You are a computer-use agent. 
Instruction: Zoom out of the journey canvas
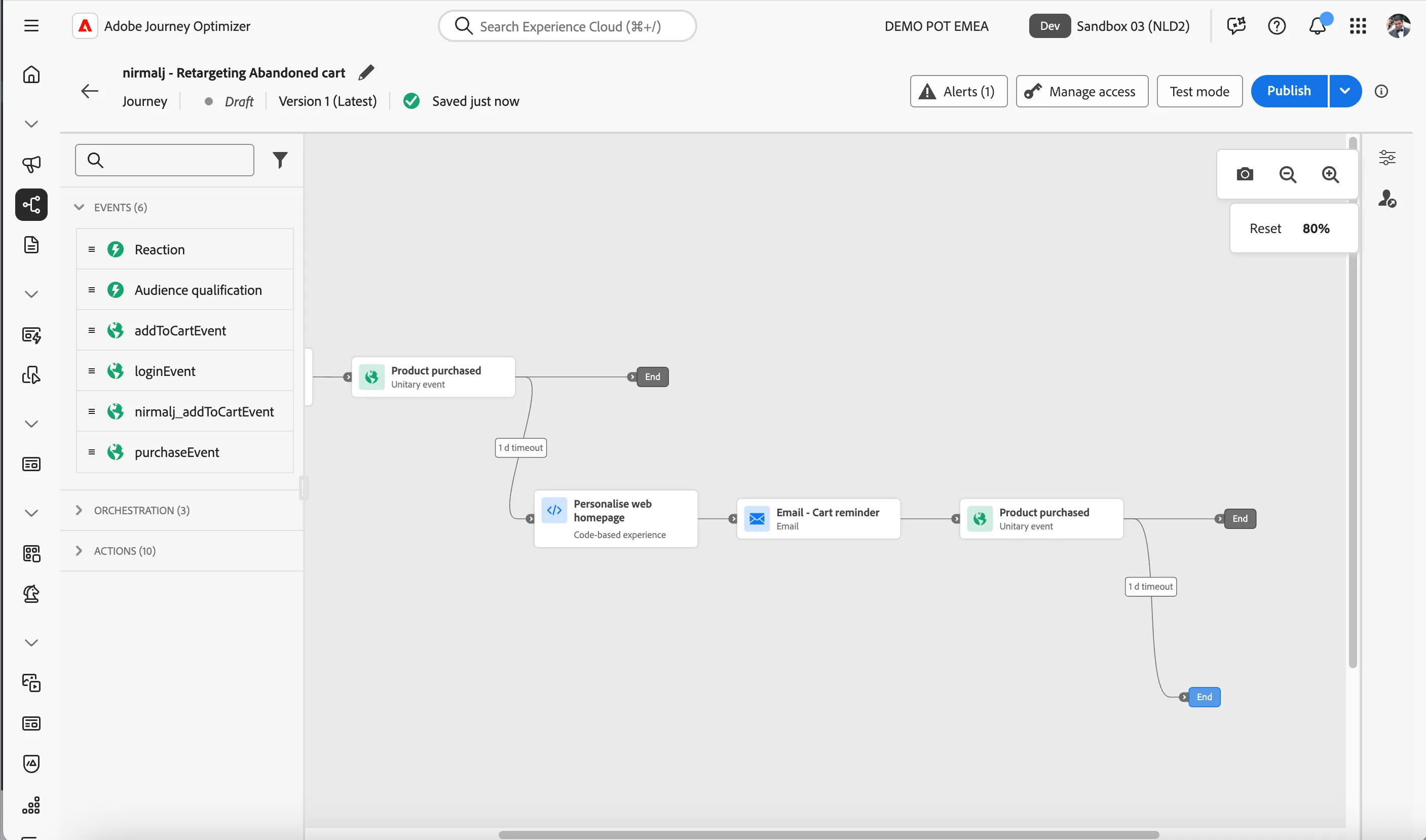[1287, 174]
